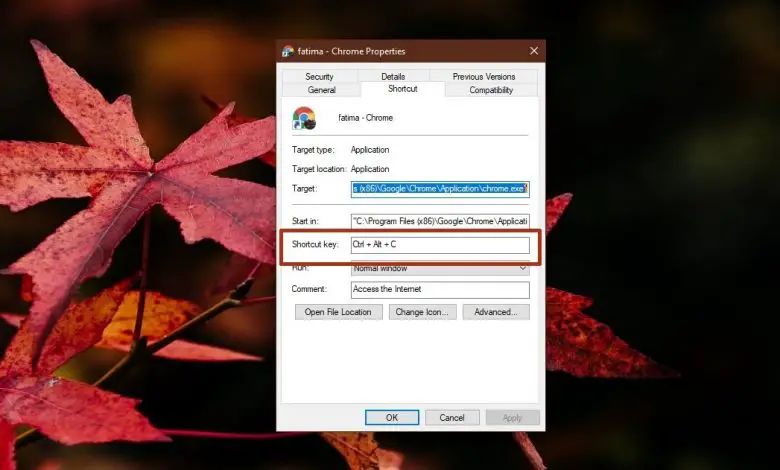
Task: Click the Target location value Application
Action: coord(370,169)
